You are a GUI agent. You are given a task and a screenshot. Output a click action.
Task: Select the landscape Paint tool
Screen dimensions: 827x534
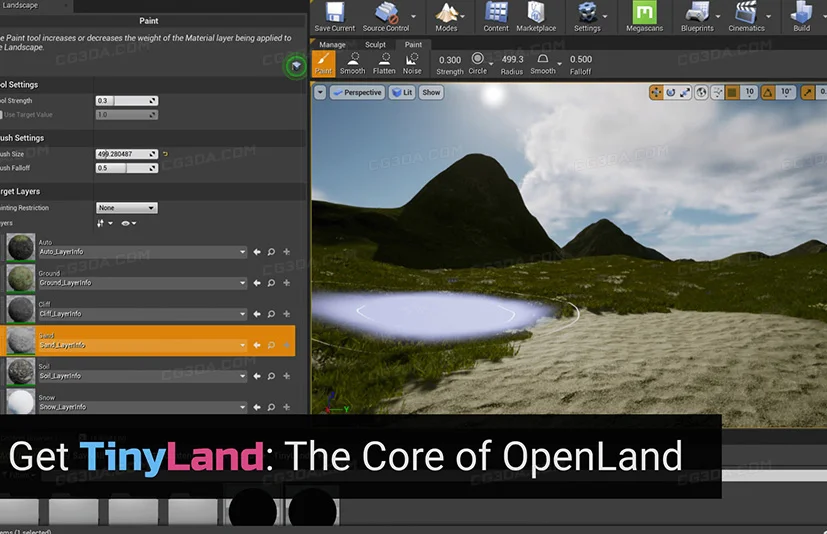[x=323, y=64]
